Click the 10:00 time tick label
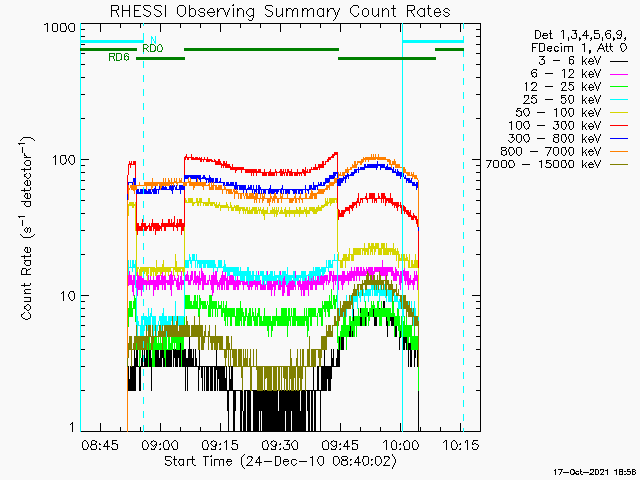640x480 pixels. (x=401, y=444)
